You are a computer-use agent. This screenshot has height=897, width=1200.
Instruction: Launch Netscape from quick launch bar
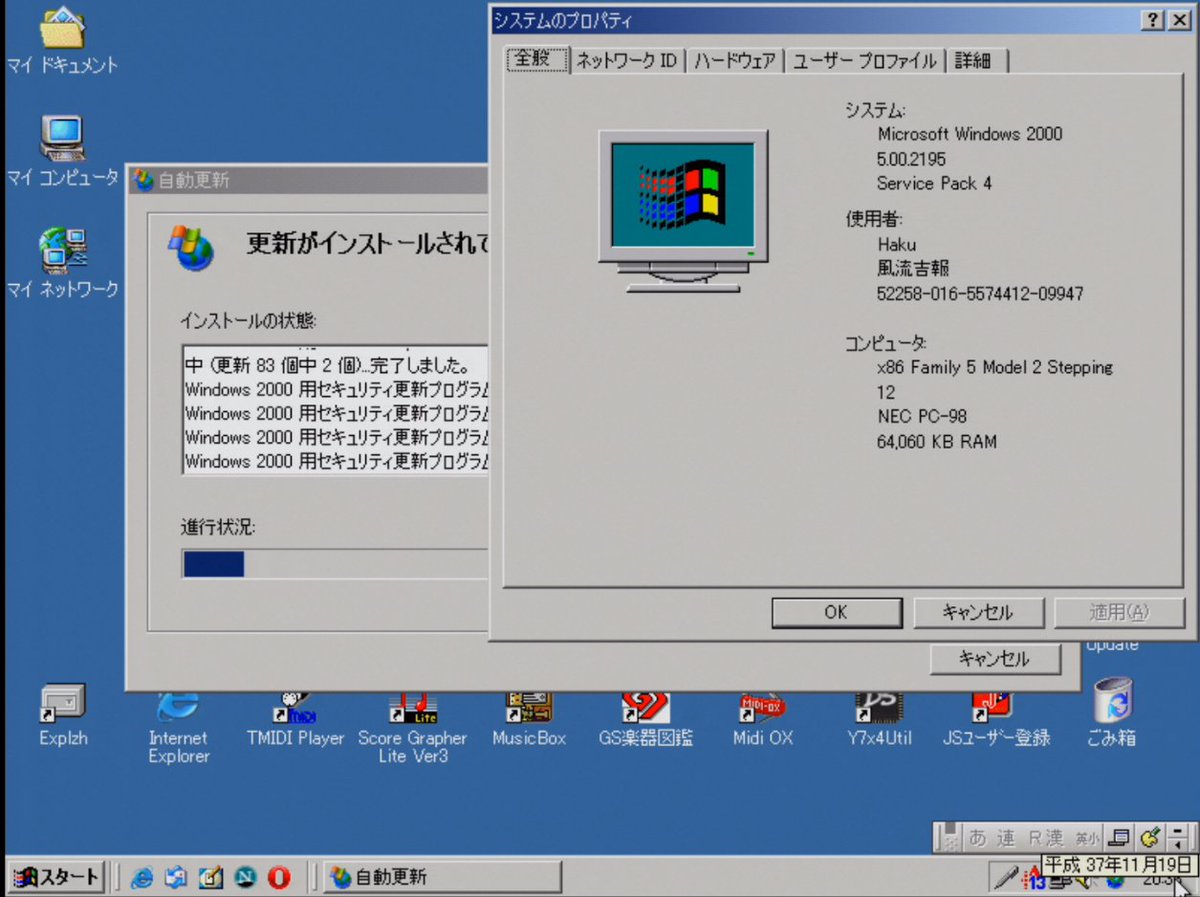[245, 877]
